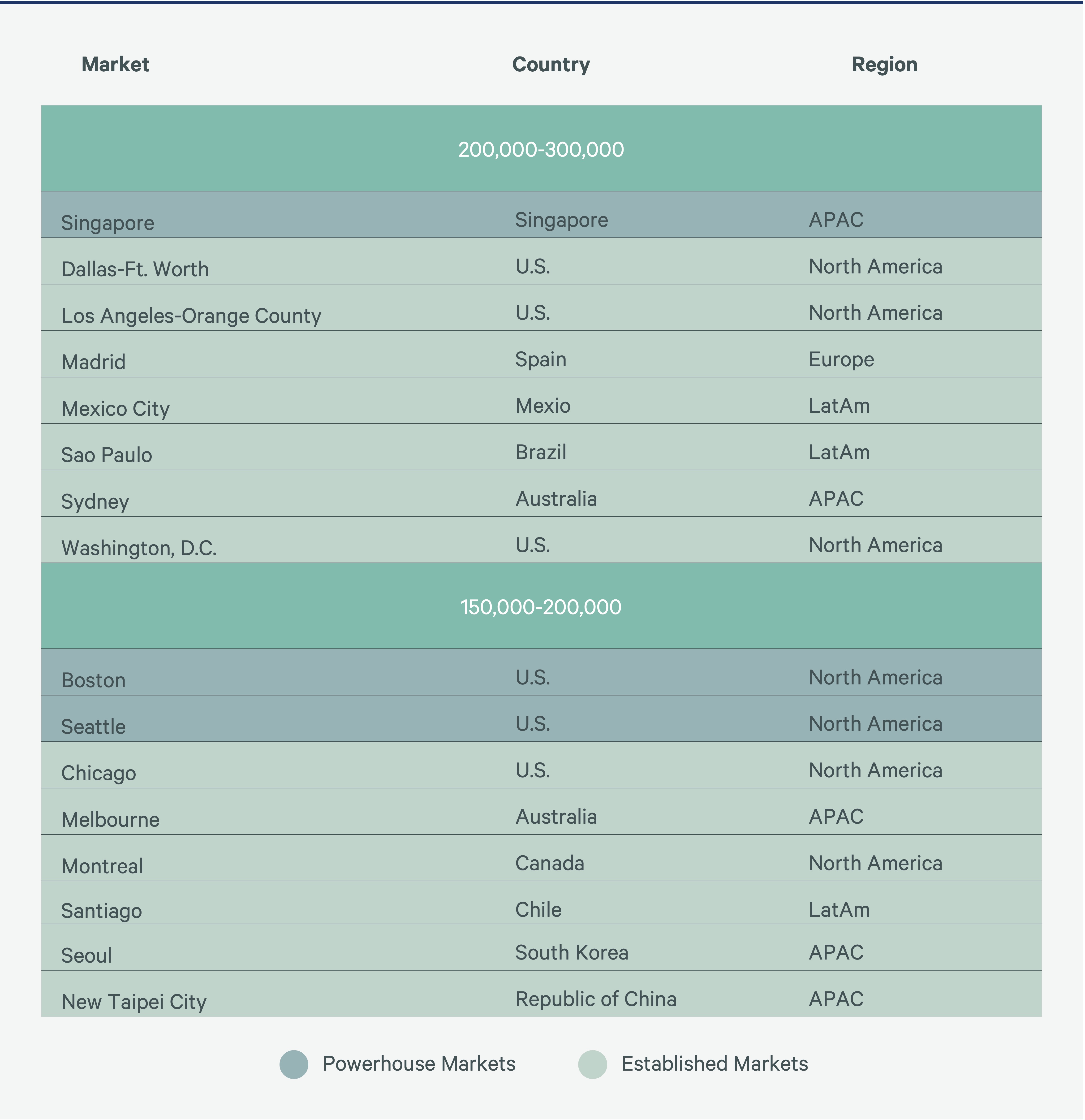
Task: Click the South Korea country cell
Action: pyautogui.click(x=572, y=953)
